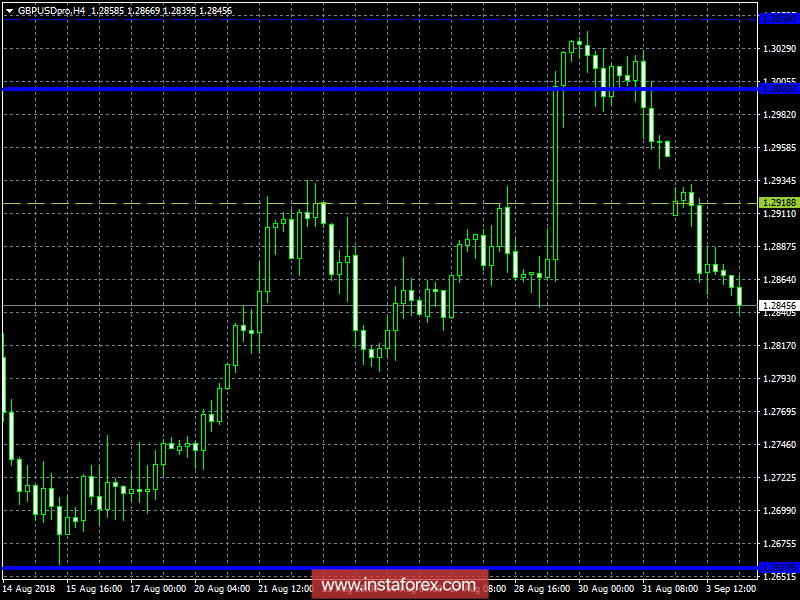Viewport: 800px width, 600px height.
Task: Click the 14 Aug 2018 time label
Action: [29, 589]
